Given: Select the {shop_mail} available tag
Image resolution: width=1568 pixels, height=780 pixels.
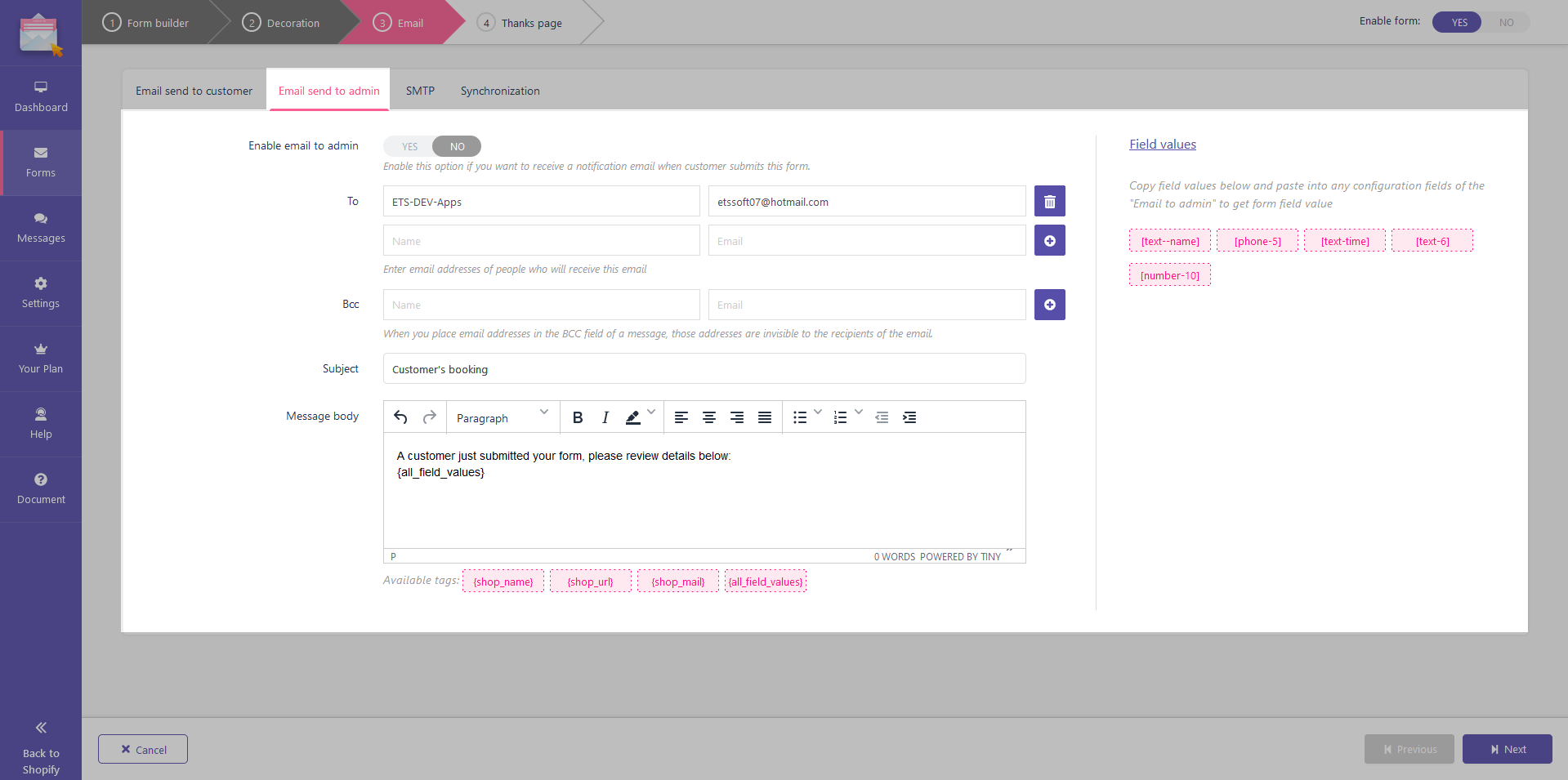Looking at the screenshot, I should coord(678,582).
